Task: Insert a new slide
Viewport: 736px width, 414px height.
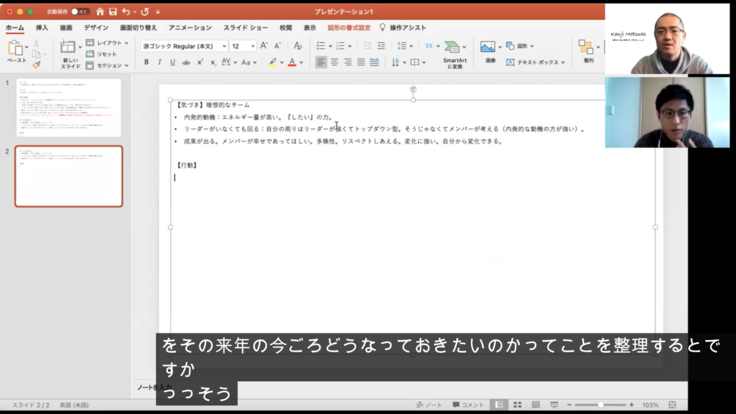Action: coord(68,48)
